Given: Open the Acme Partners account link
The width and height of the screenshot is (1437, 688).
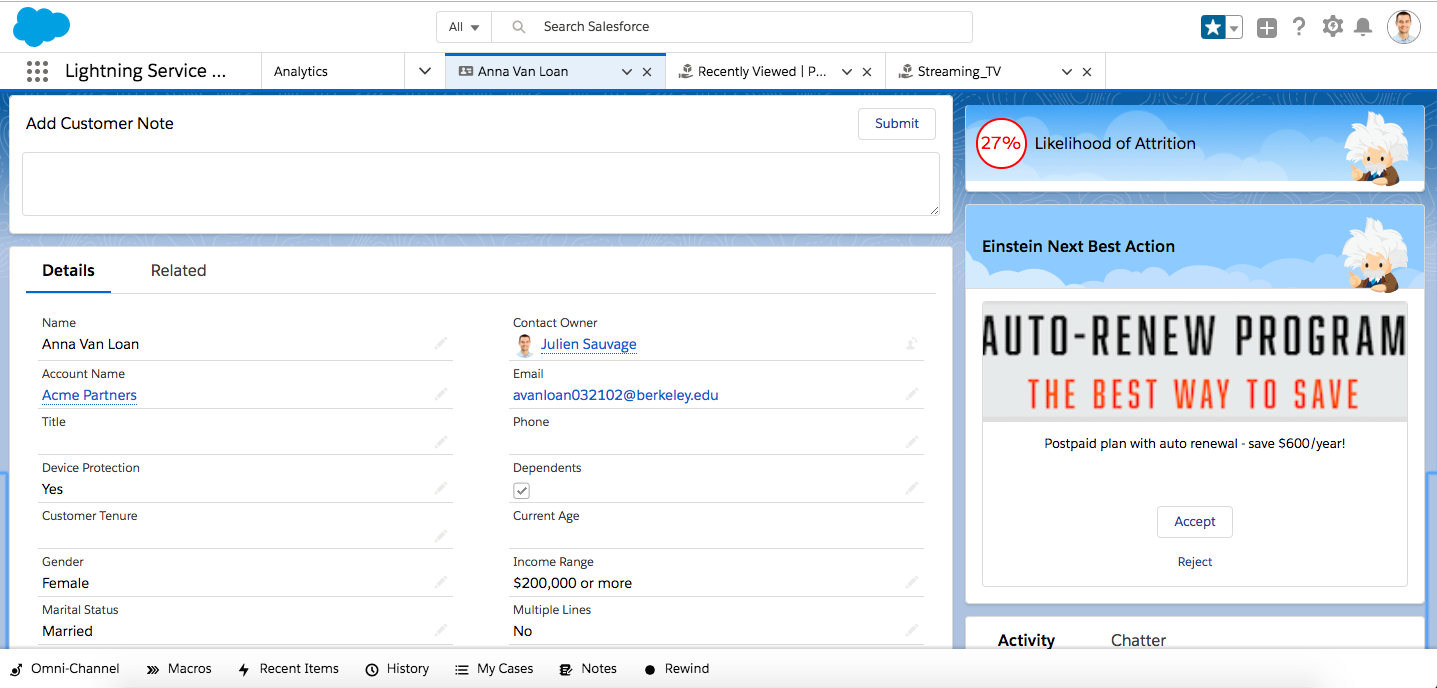Looking at the screenshot, I should point(89,395).
